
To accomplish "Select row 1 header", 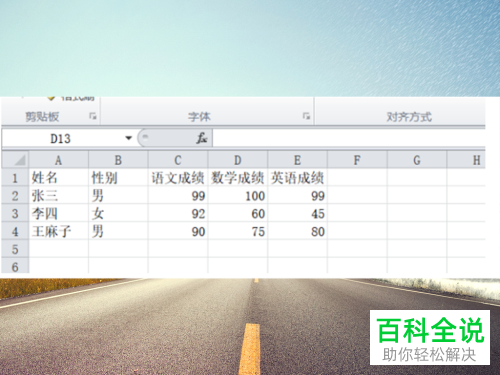I will 15,178.
